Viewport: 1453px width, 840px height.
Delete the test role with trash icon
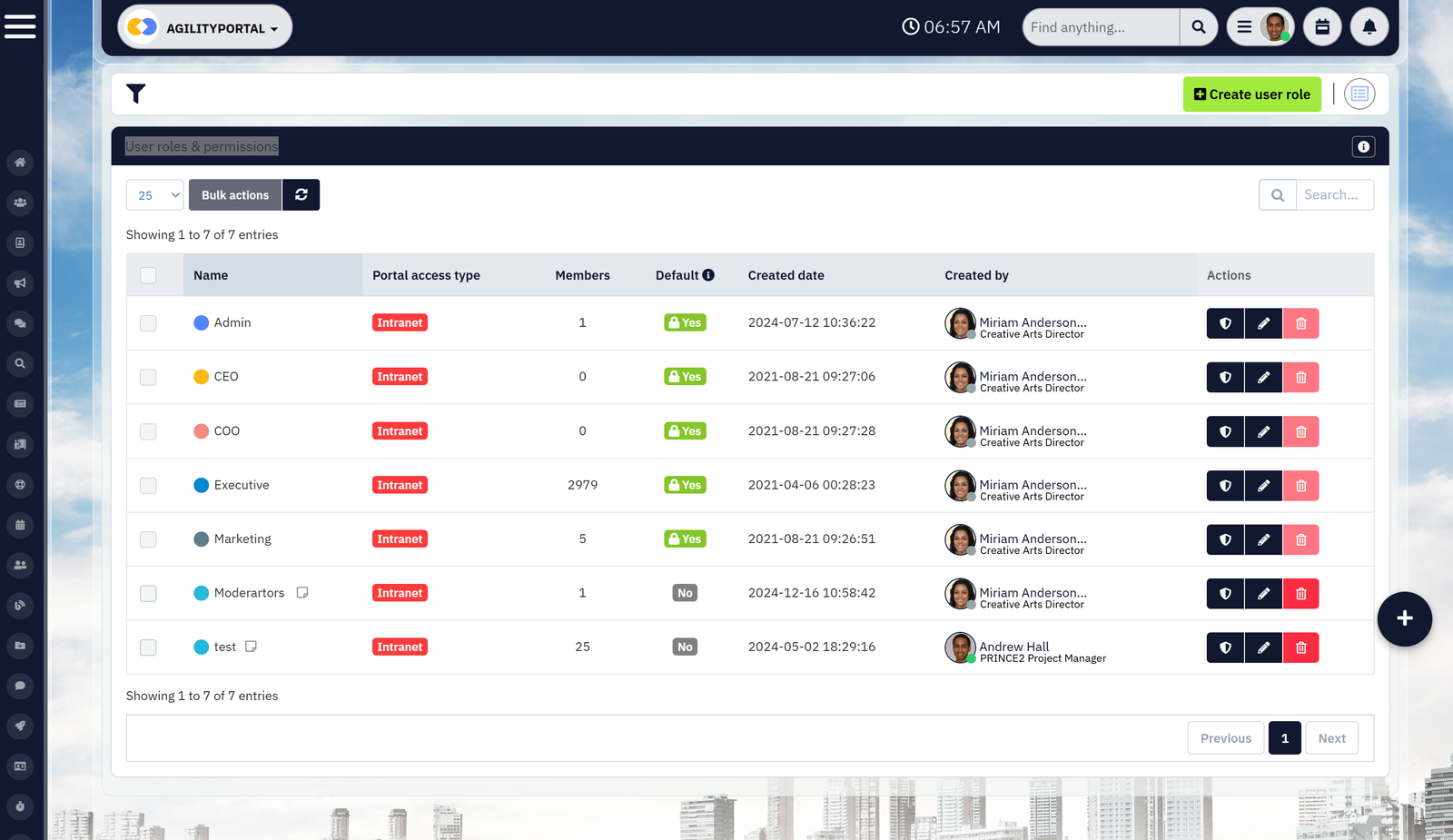coord(1300,647)
